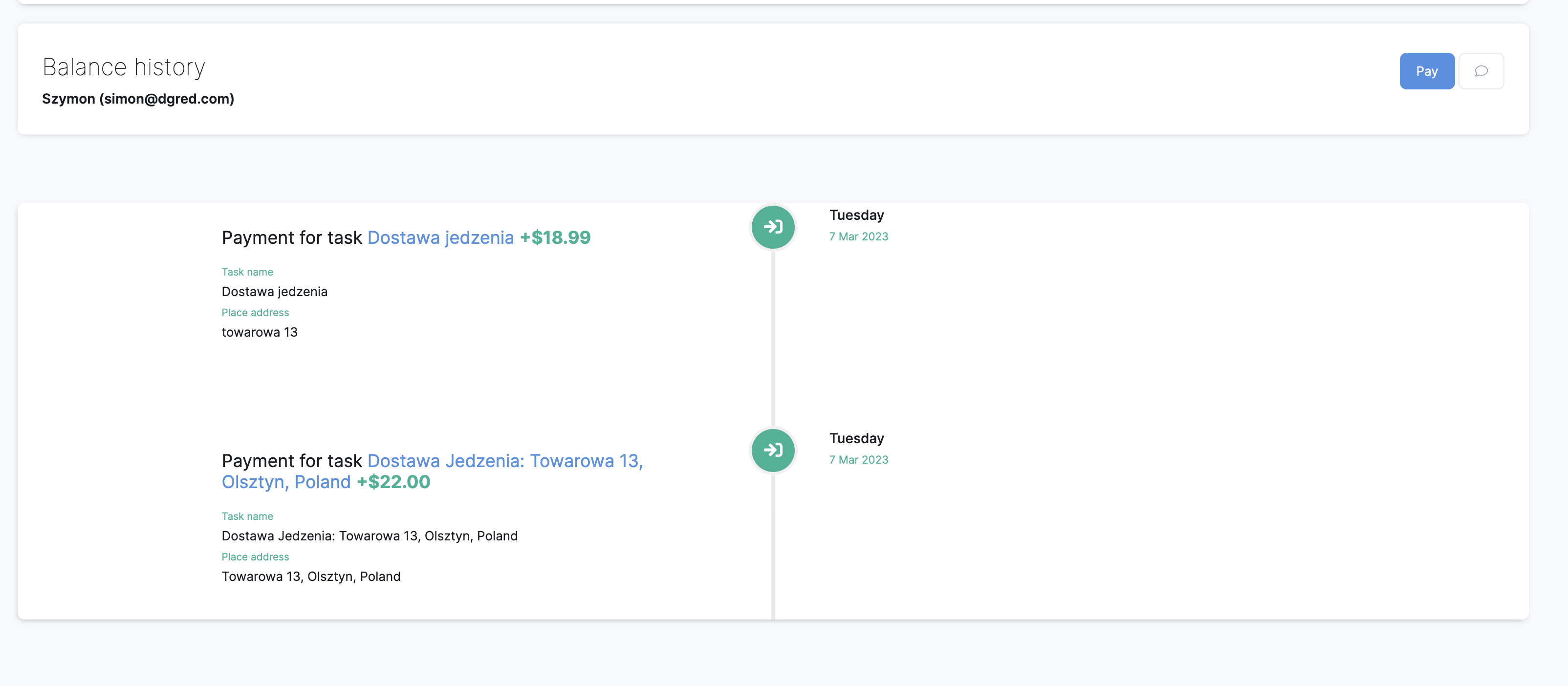Click second 7 Mar 2023 date
Image resolution: width=1568 pixels, height=686 pixels.
pos(858,460)
